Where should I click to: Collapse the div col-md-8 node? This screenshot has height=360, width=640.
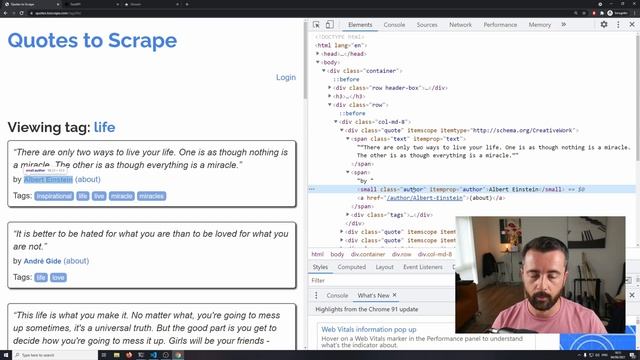[x=336, y=122]
